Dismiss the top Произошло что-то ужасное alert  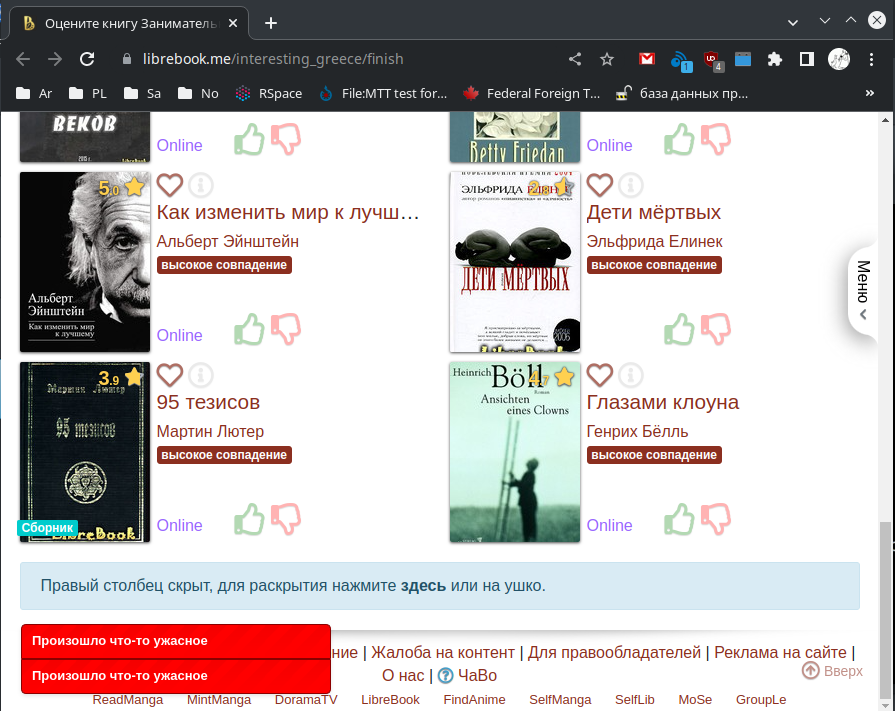[176, 641]
